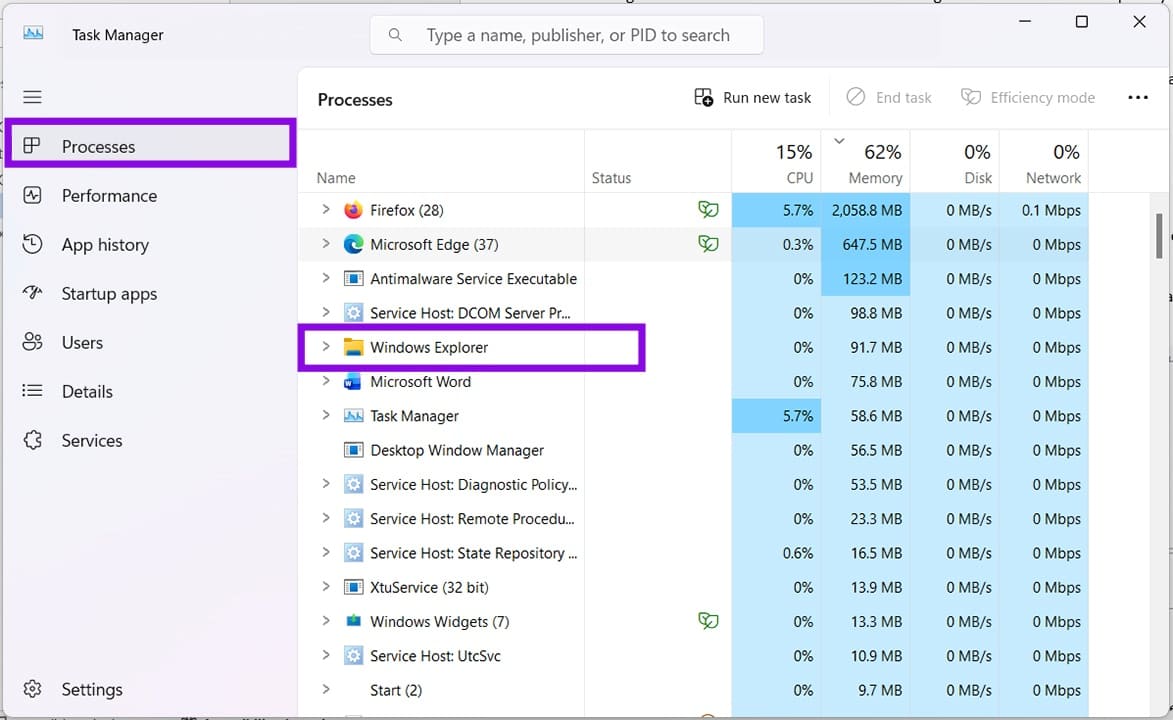Click the Service Host: Diagnostic Policy gear icon
The image size is (1173, 720).
353,484
